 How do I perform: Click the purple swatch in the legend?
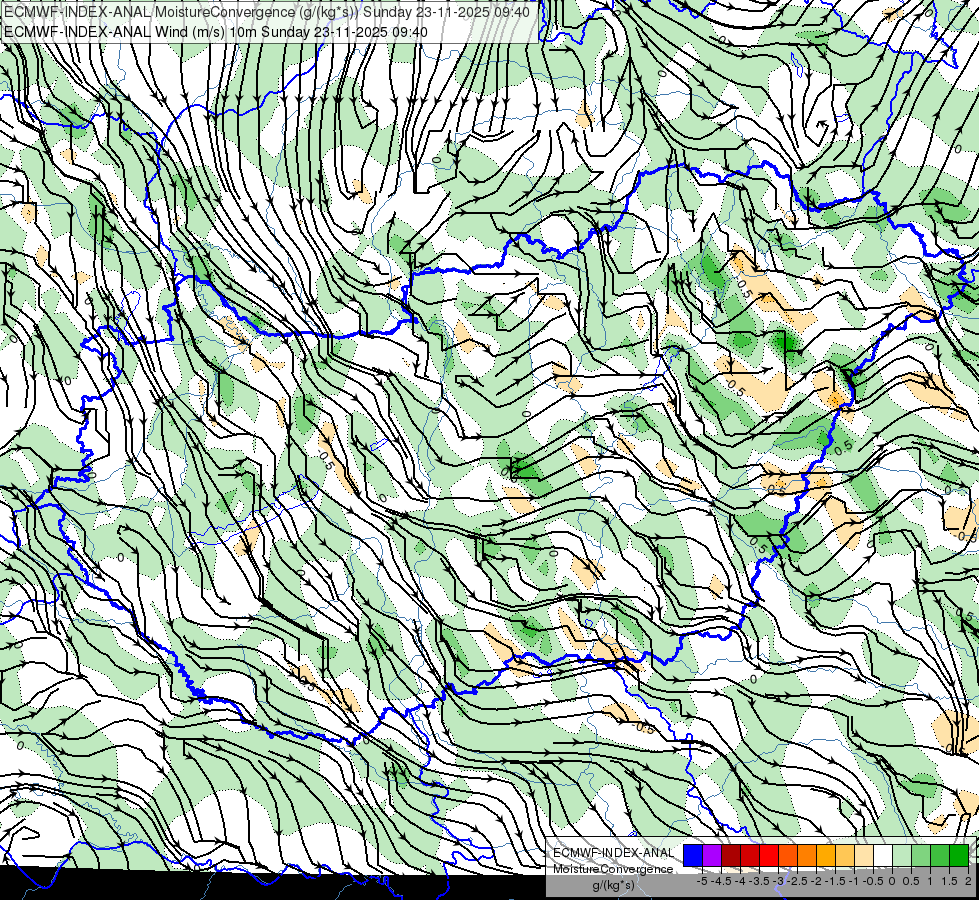tap(712, 855)
